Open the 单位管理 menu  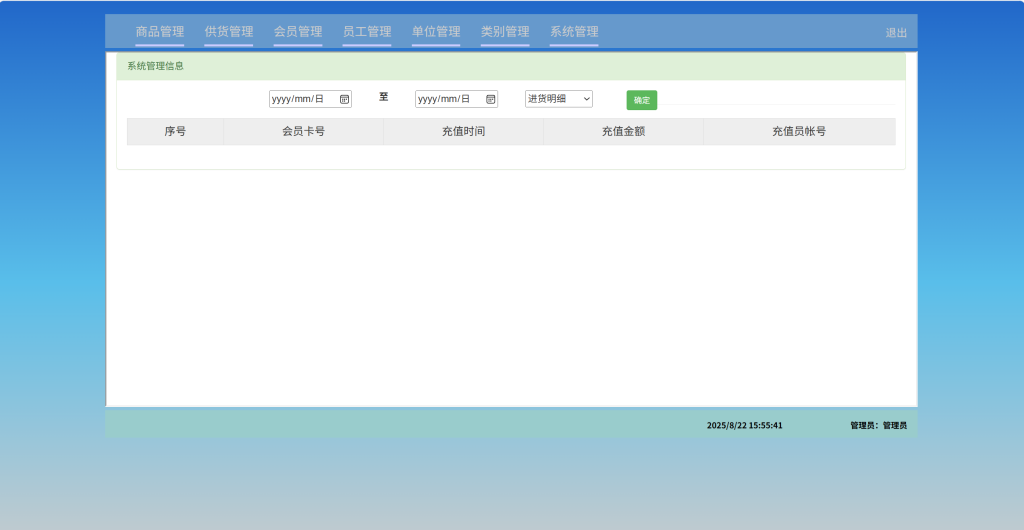point(436,31)
